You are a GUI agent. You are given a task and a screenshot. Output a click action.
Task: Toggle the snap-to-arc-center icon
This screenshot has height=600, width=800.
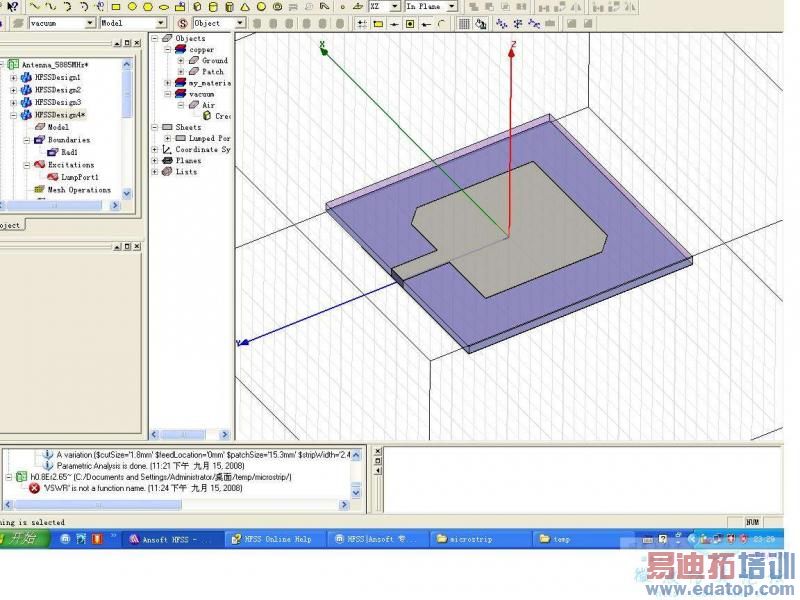tap(442, 24)
